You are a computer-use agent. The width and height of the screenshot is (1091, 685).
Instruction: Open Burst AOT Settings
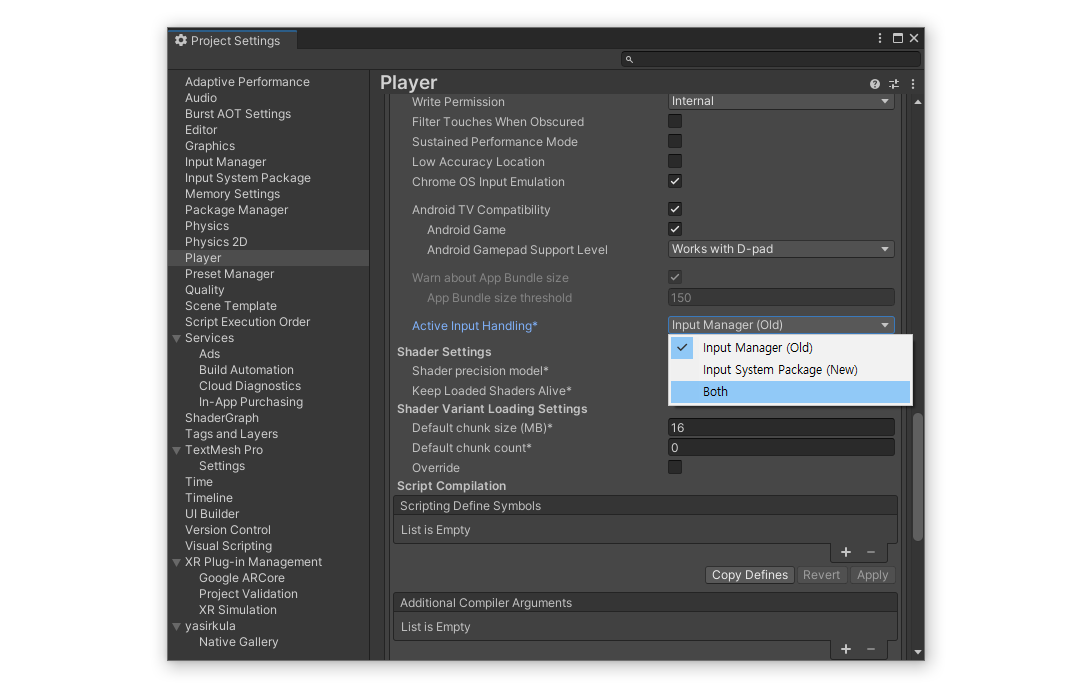tap(237, 114)
